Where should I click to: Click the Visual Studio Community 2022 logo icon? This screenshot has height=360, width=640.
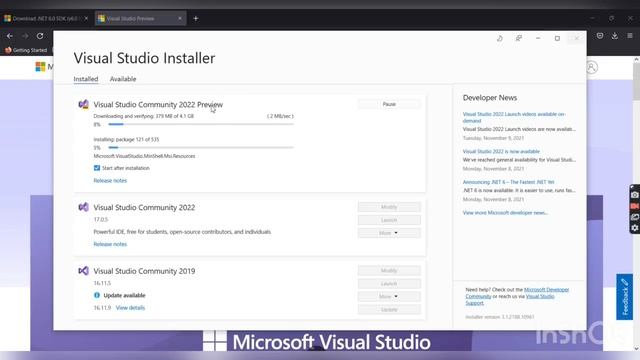point(84,207)
